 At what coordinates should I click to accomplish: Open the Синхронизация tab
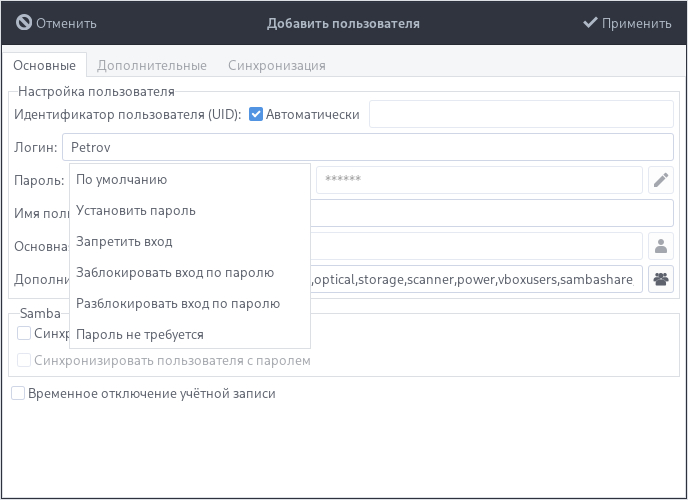(x=277, y=65)
